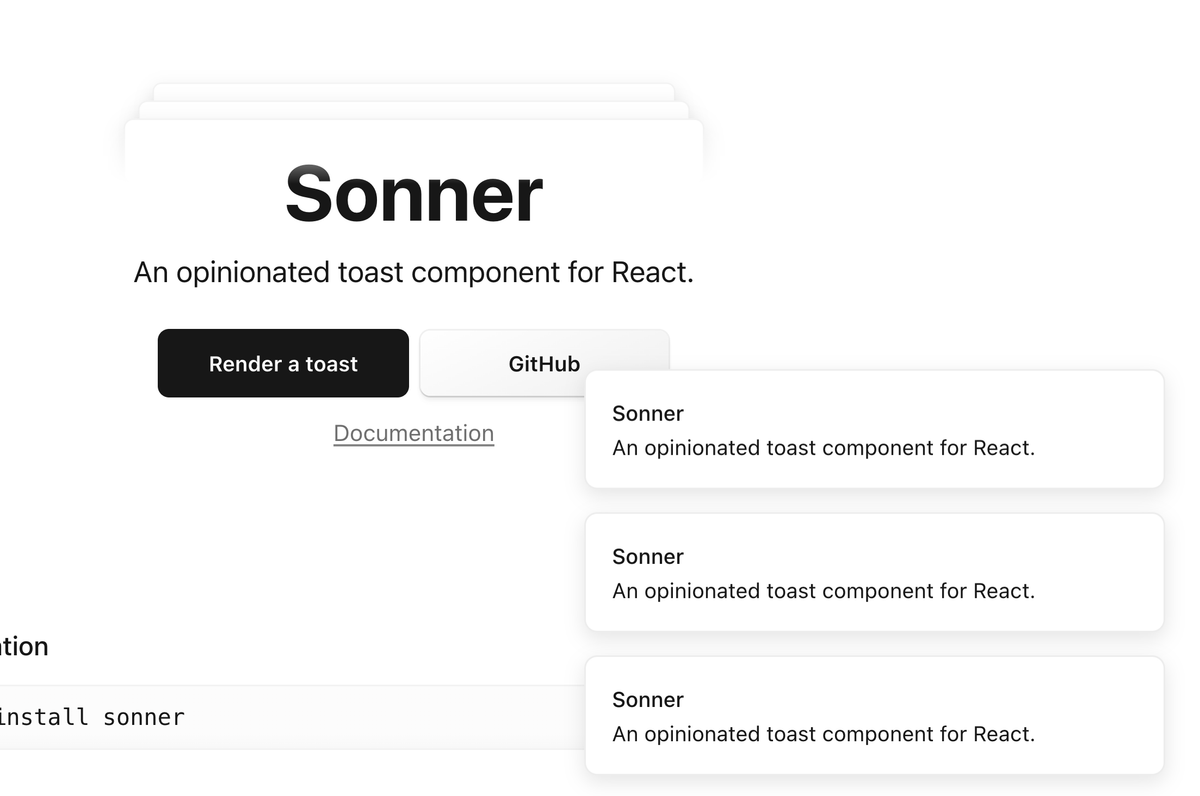The height and width of the screenshot is (796, 1200).
Task: Click the middle toast notification
Action: [874, 572]
